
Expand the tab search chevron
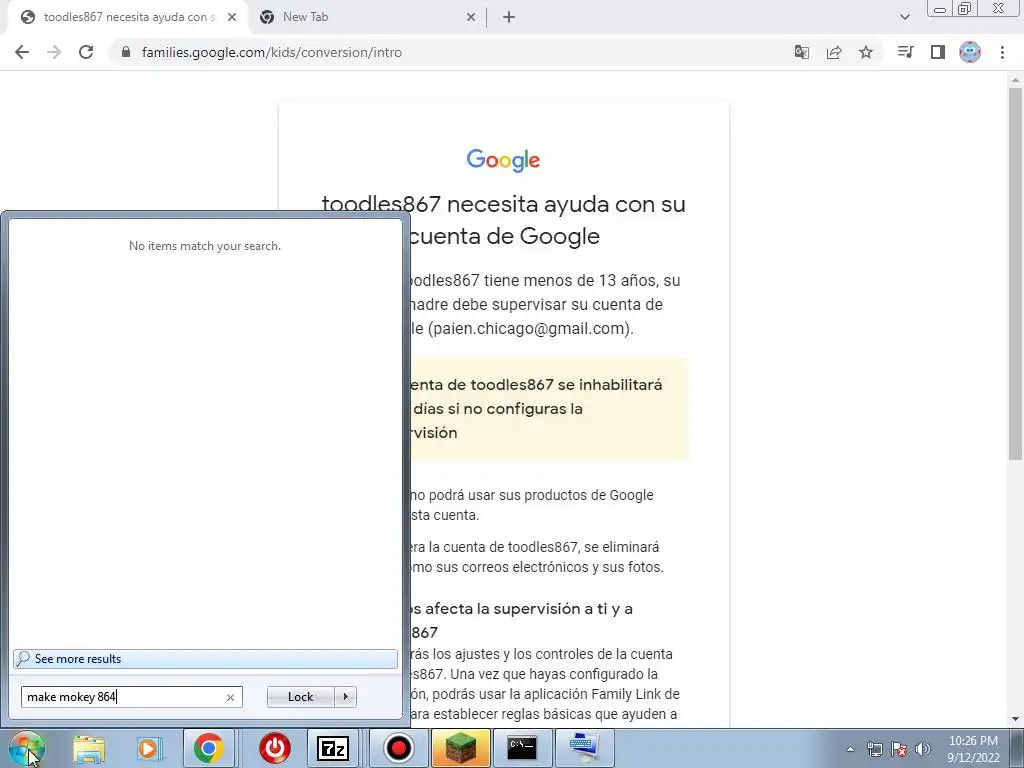click(904, 17)
